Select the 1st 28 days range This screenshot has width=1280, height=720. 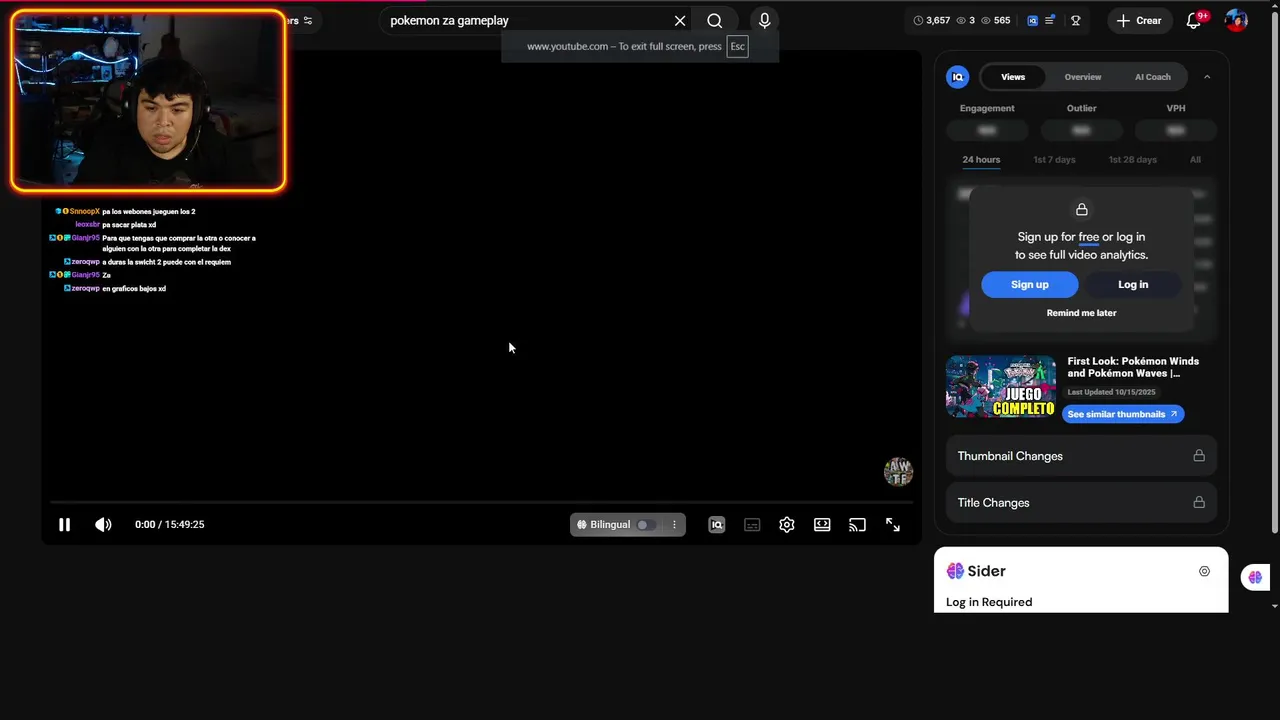(1132, 160)
